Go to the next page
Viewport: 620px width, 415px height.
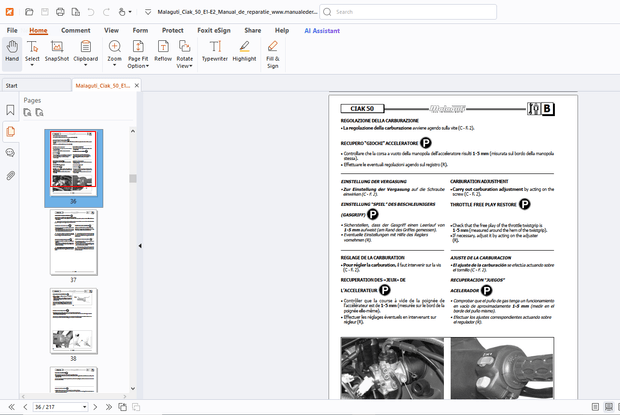pos(95,407)
